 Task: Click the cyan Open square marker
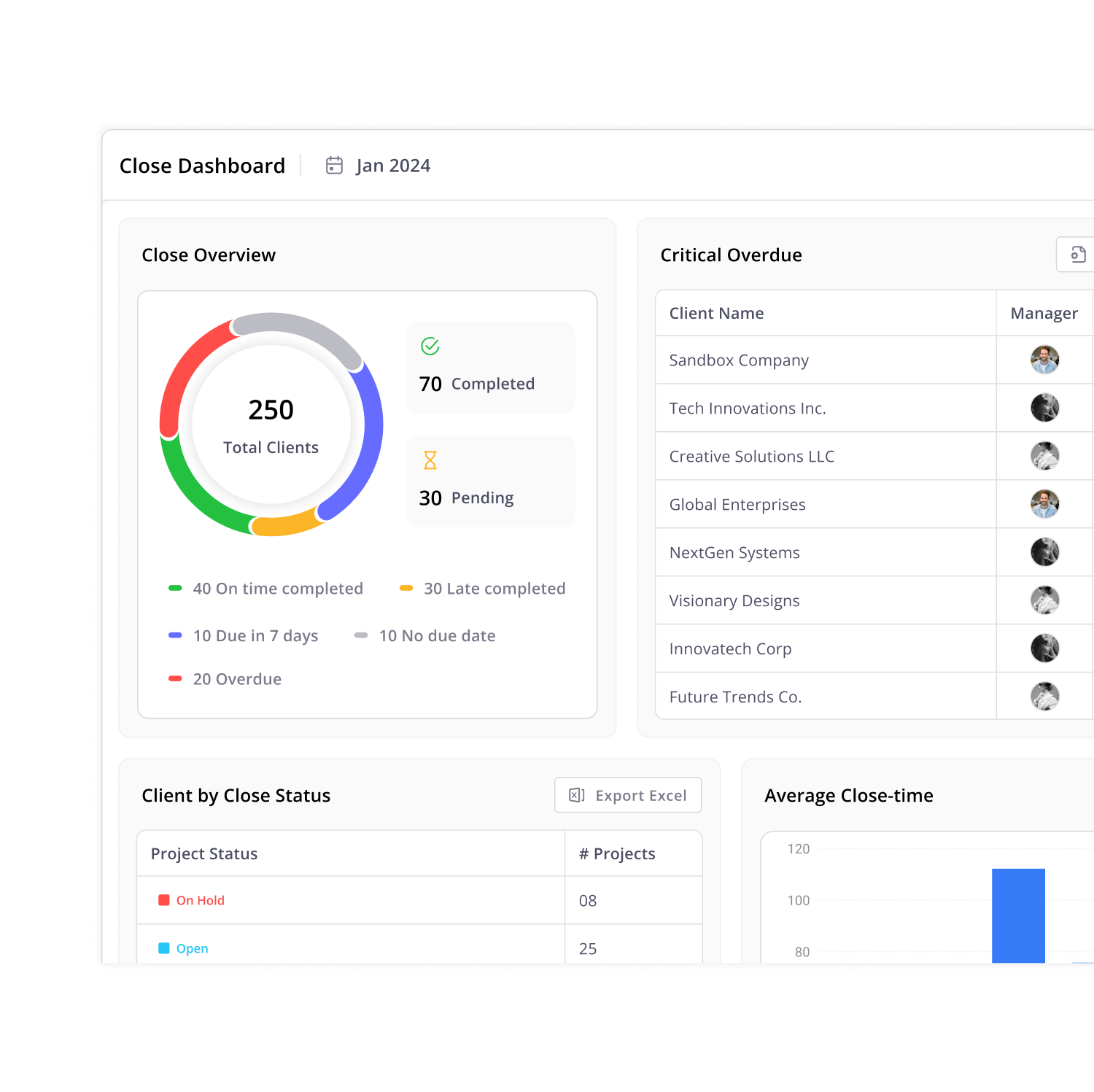click(164, 948)
